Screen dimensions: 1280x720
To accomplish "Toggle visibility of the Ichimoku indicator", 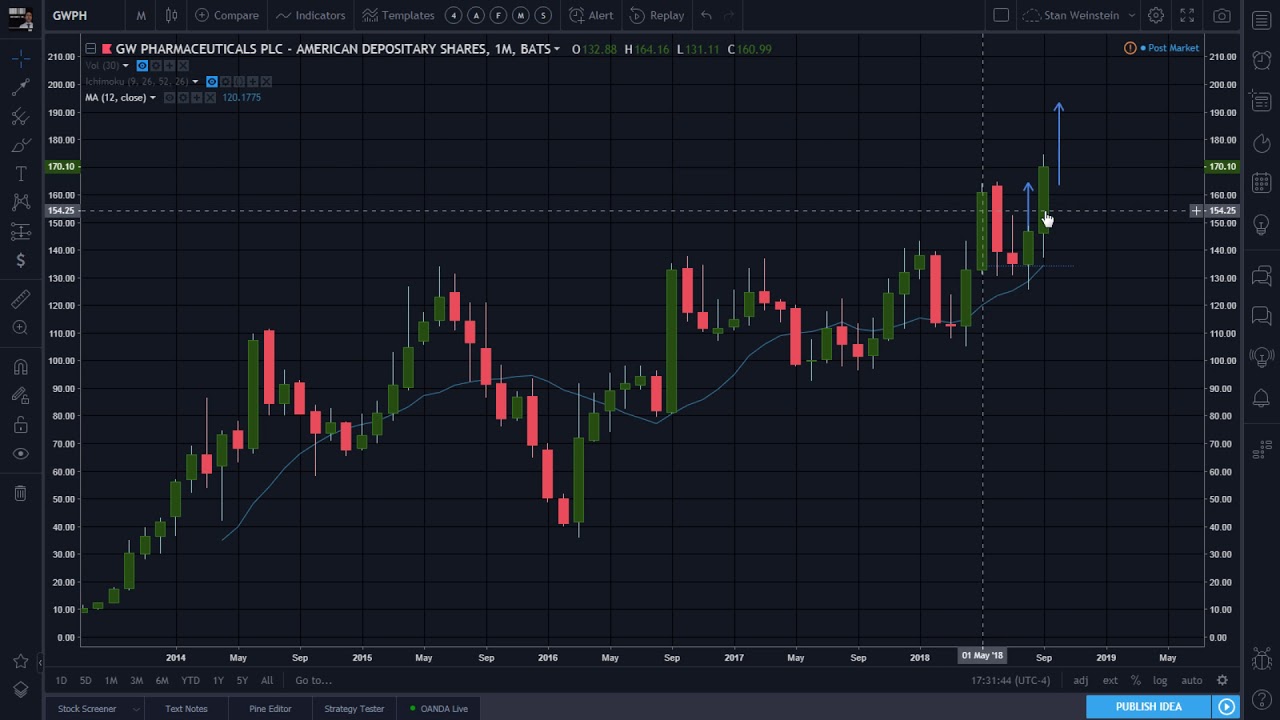I will tap(211, 82).
